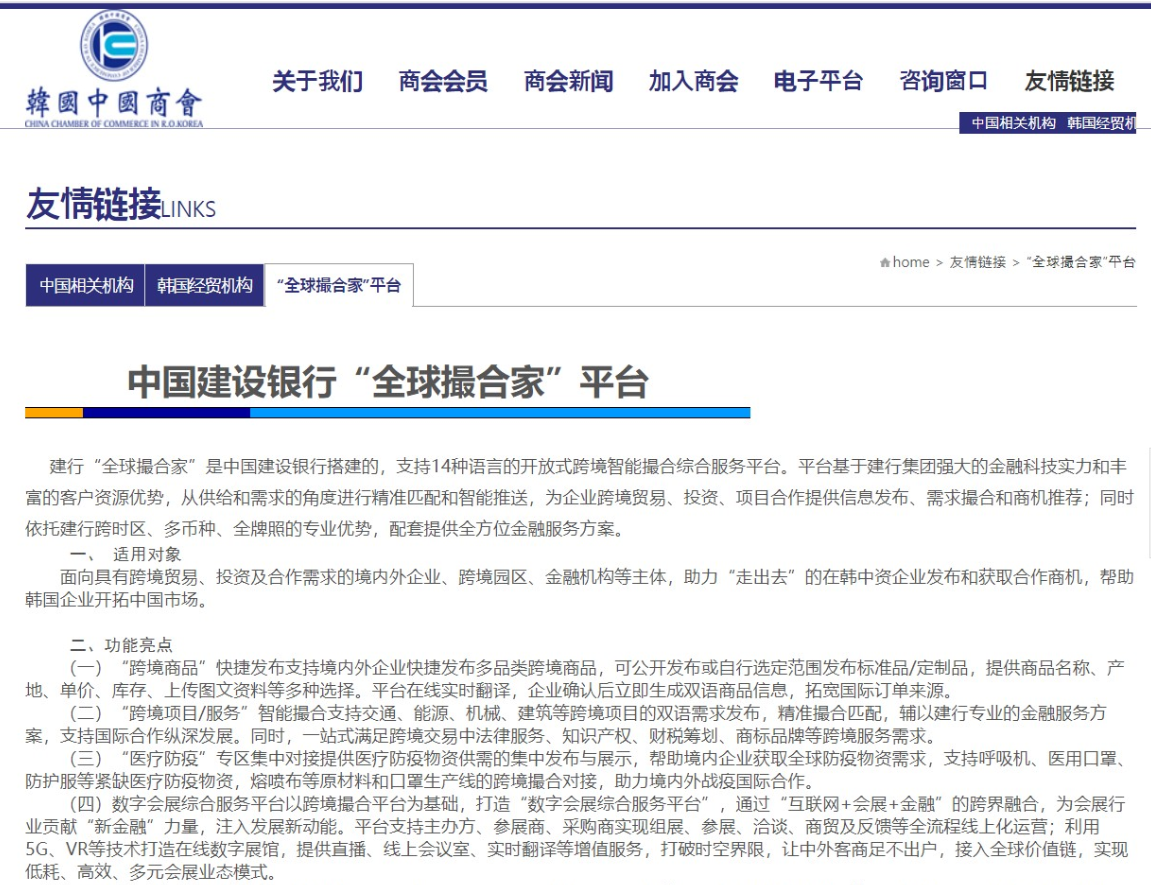Open the 电子平台 navigation item
The width and height of the screenshot is (1151, 885).
point(818,81)
